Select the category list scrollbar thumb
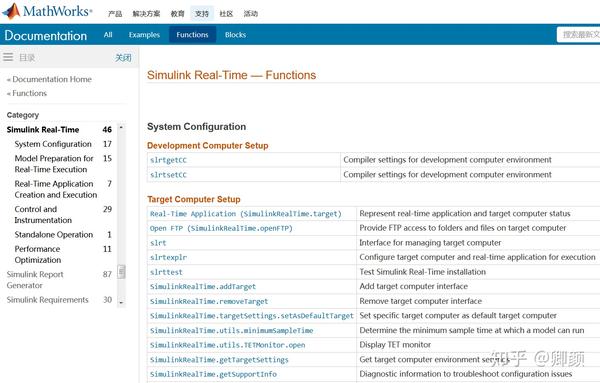 coord(121,272)
